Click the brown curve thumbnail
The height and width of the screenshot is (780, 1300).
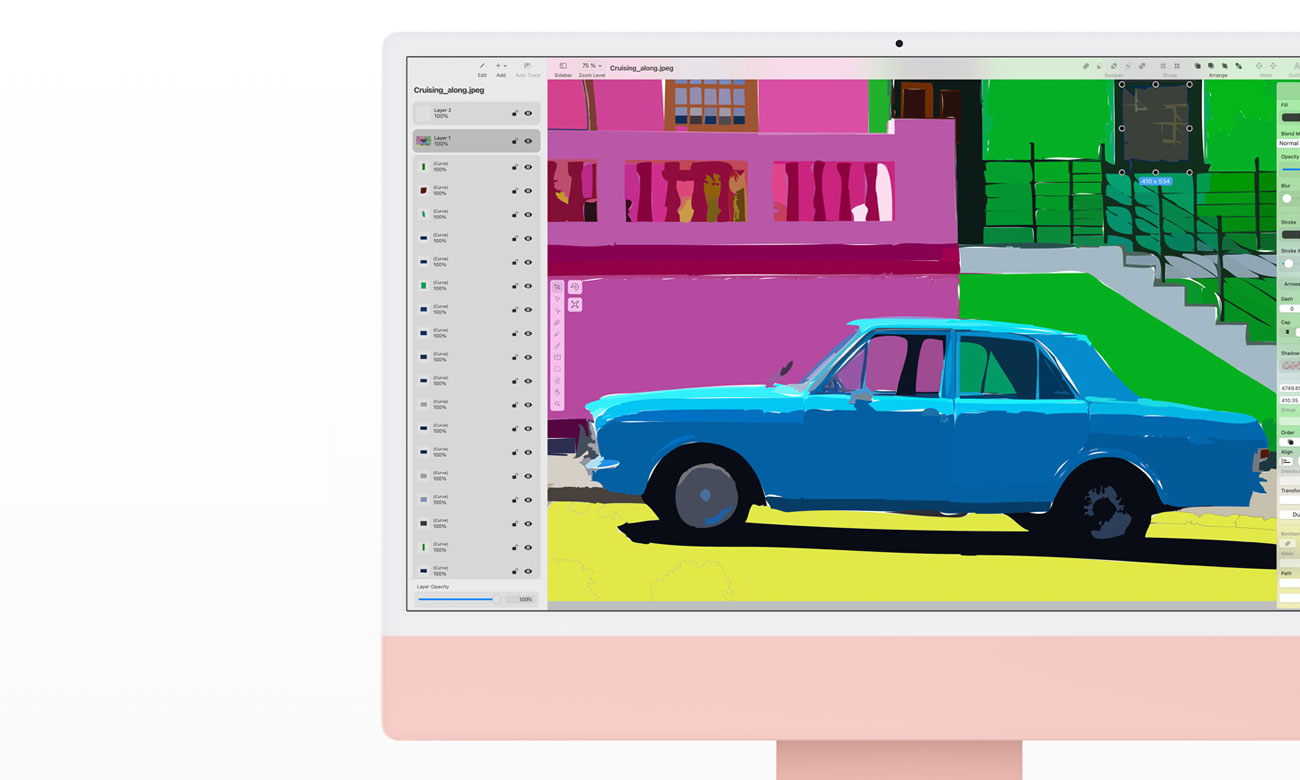[x=424, y=190]
